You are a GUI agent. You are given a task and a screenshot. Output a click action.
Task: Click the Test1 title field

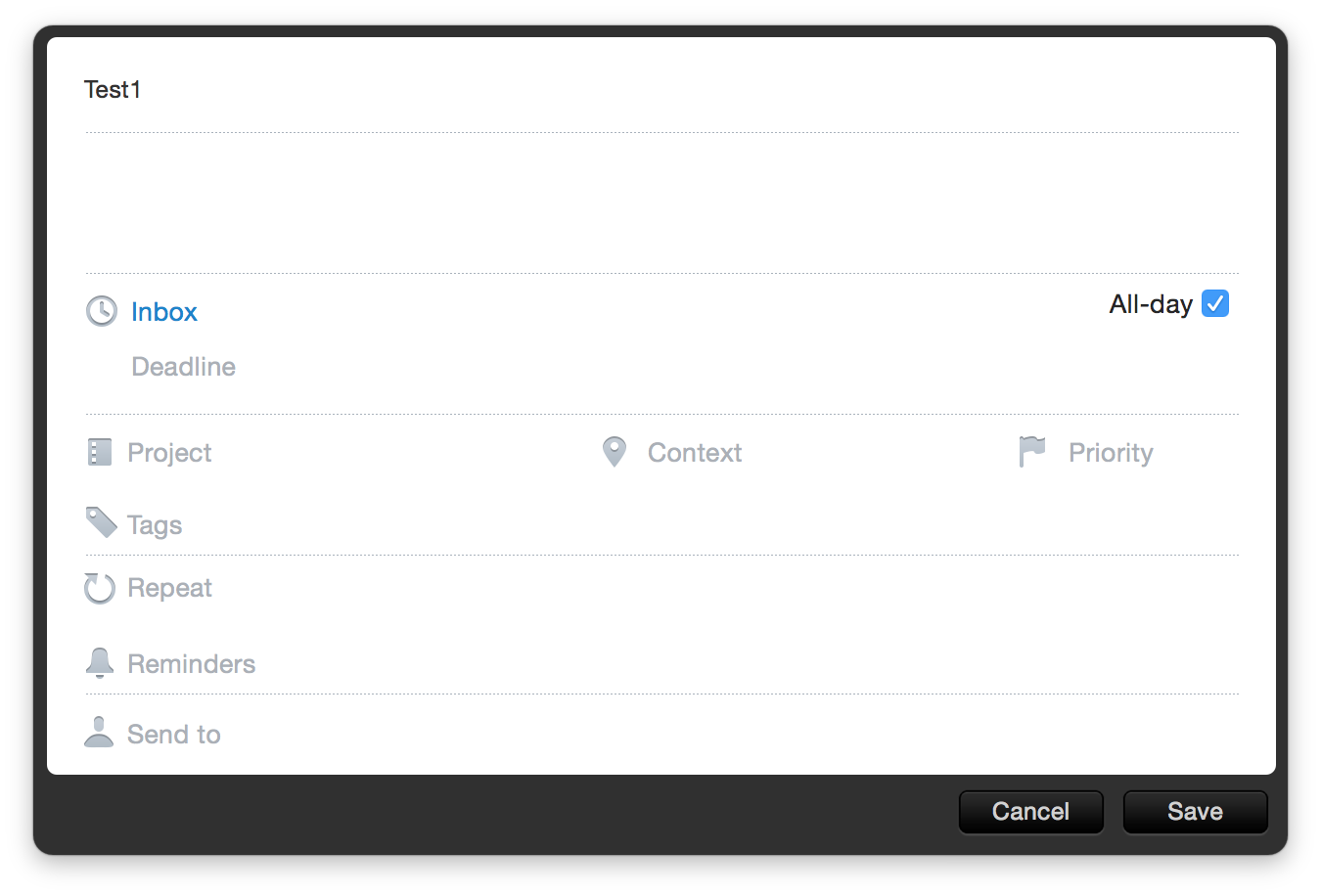tap(661, 90)
